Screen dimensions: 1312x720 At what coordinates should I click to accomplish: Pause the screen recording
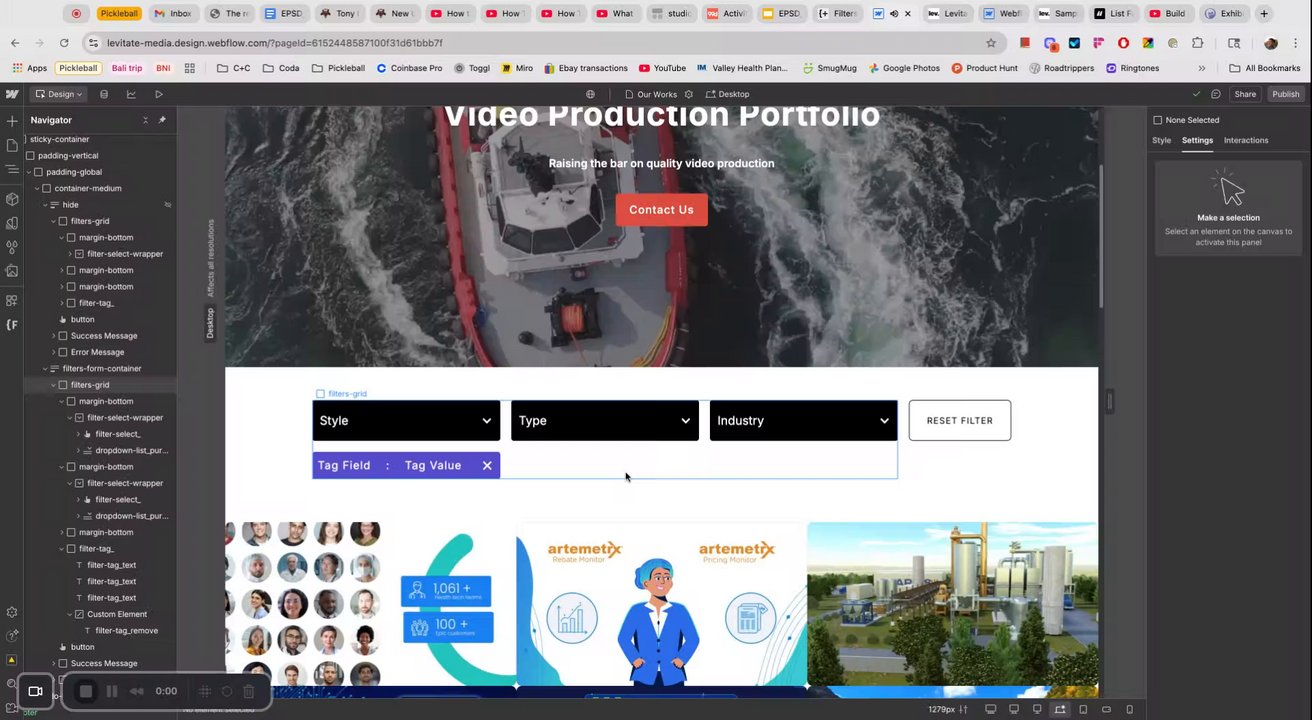[x=112, y=691]
